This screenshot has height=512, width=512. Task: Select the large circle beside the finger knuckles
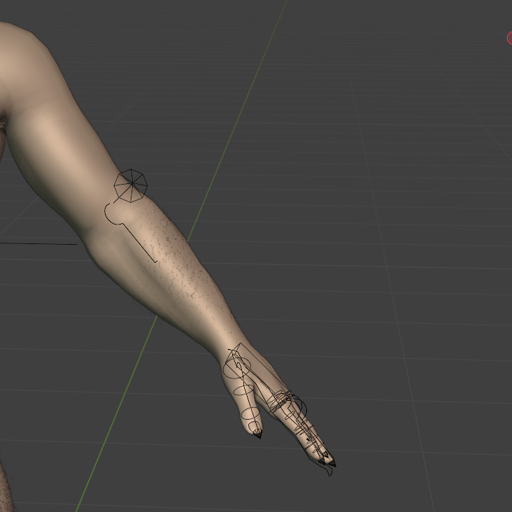(x=297, y=405)
